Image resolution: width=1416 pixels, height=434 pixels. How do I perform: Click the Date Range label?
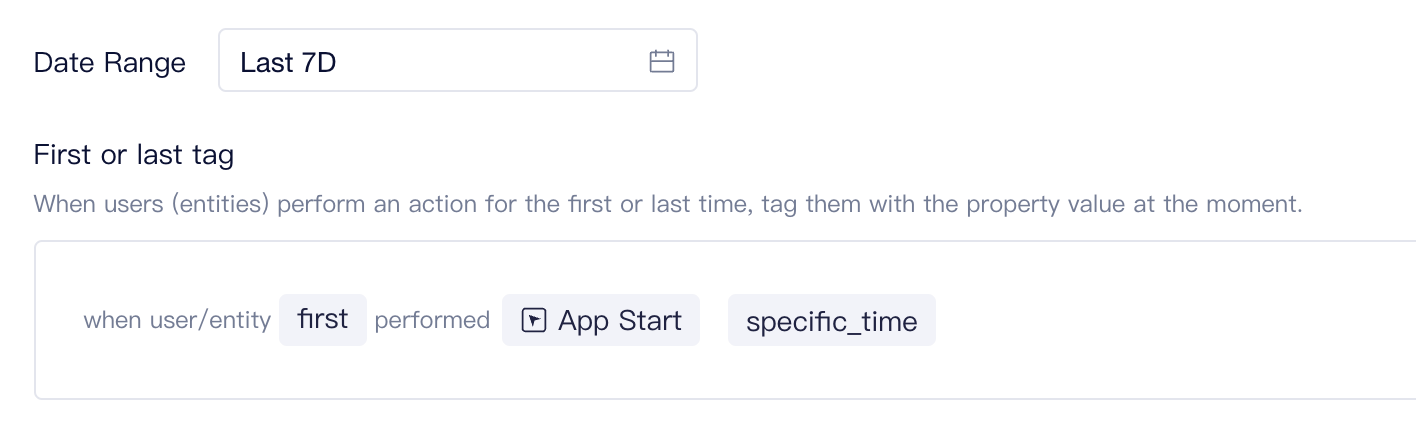tap(110, 62)
